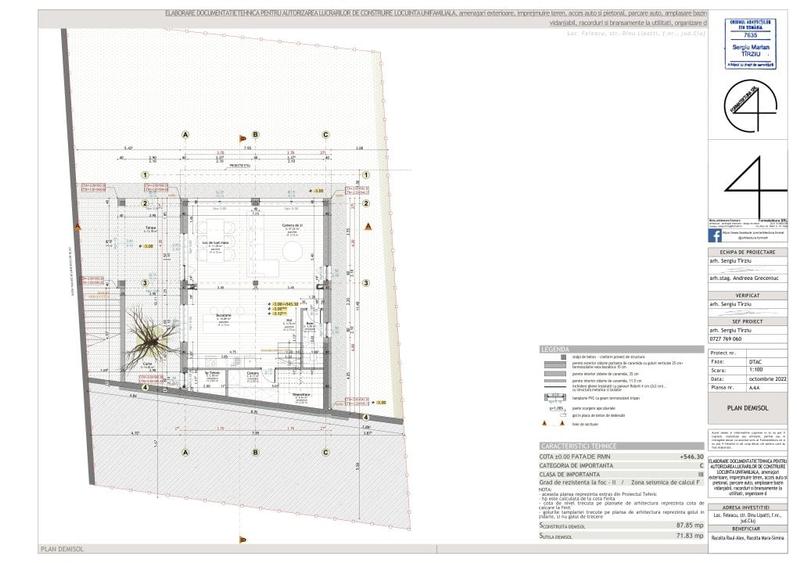Click the BENEFICIAR heading in title block
Screen dimensions: 797x563
tap(747, 530)
